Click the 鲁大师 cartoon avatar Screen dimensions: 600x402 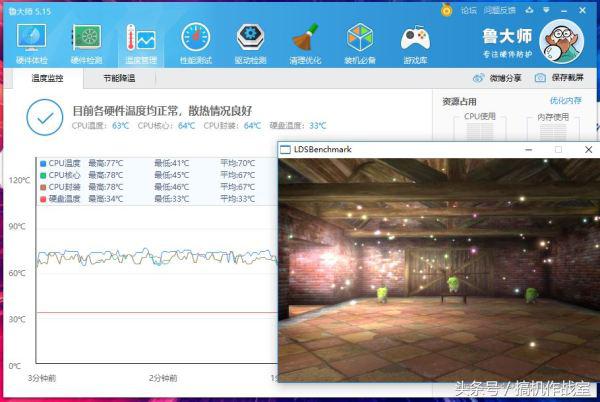tap(561, 41)
